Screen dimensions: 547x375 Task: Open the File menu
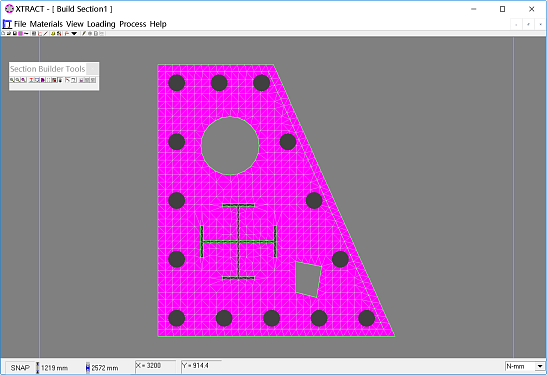point(20,24)
